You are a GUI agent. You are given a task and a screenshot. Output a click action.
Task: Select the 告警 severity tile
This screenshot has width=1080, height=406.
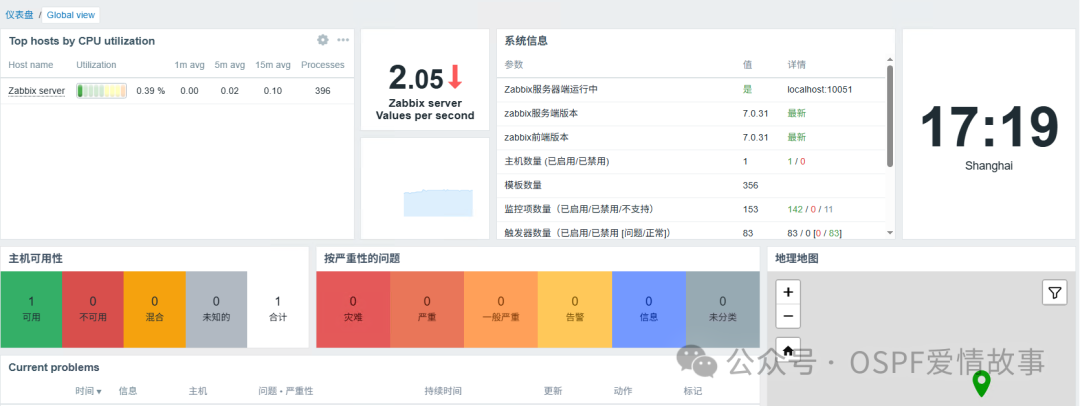coord(575,309)
